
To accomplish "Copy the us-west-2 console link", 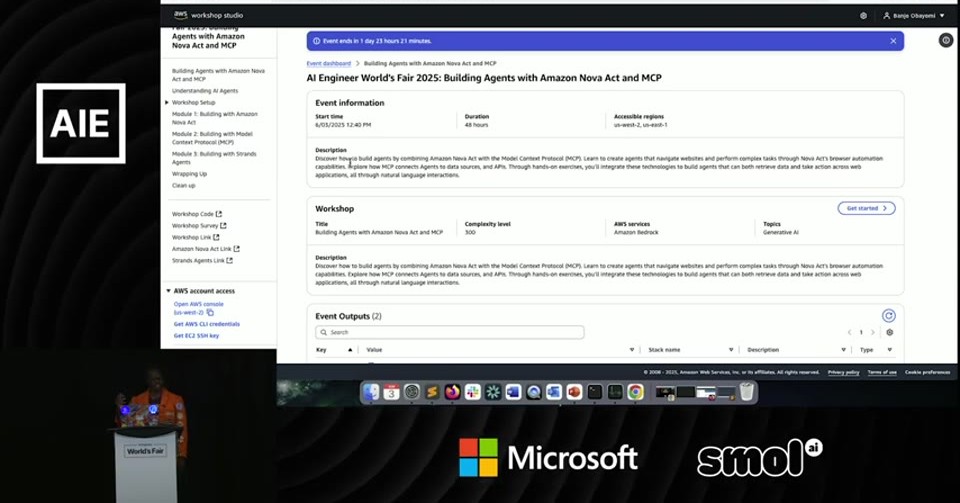I will coord(210,312).
